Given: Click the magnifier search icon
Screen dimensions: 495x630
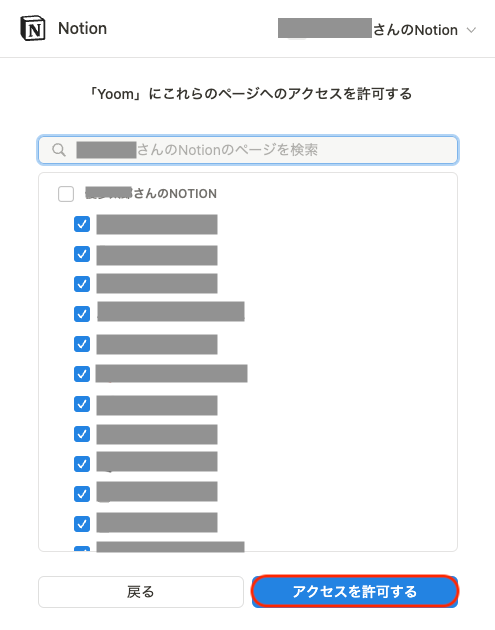Looking at the screenshot, I should click(x=59, y=150).
